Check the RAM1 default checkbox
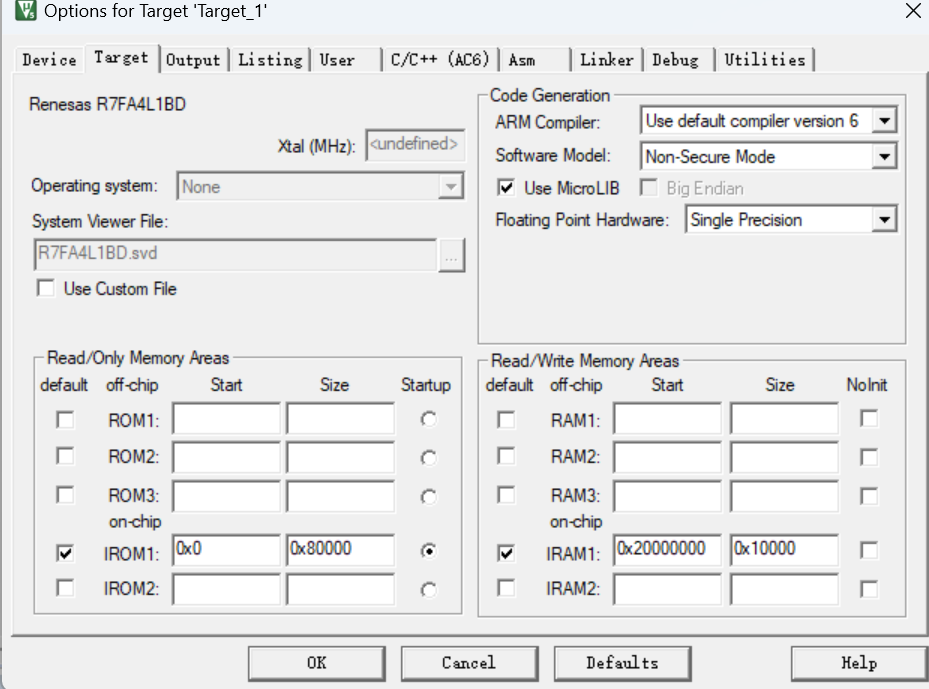This screenshot has height=689, width=929. tap(506, 420)
